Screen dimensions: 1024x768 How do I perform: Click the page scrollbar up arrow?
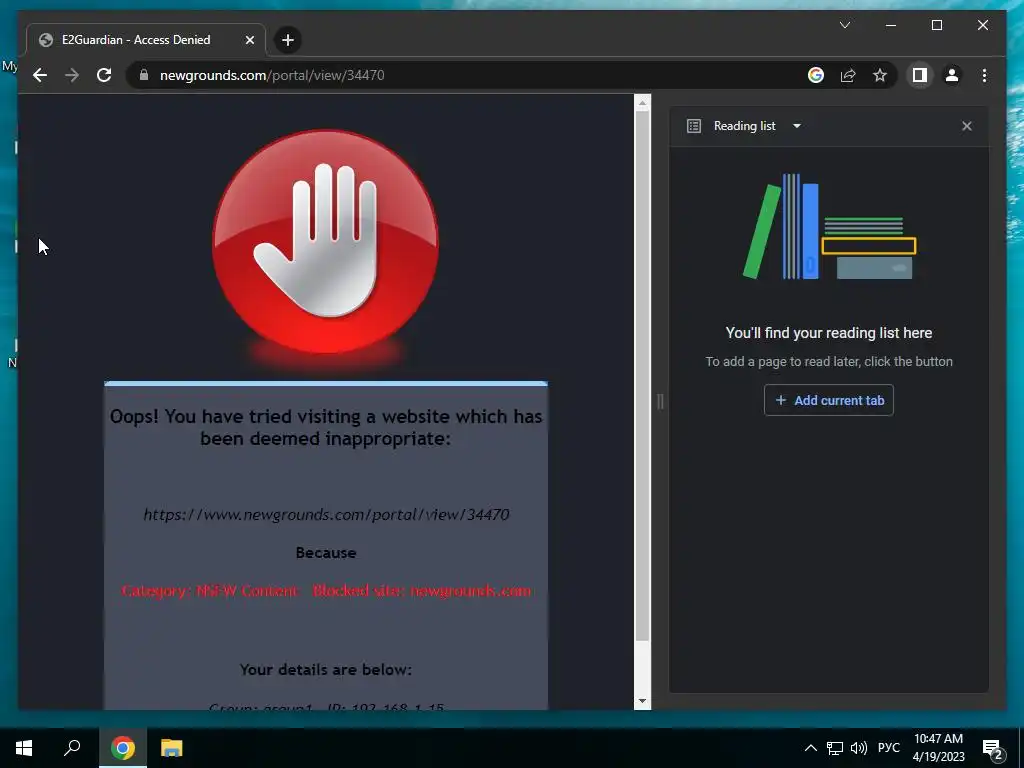point(642,103)
